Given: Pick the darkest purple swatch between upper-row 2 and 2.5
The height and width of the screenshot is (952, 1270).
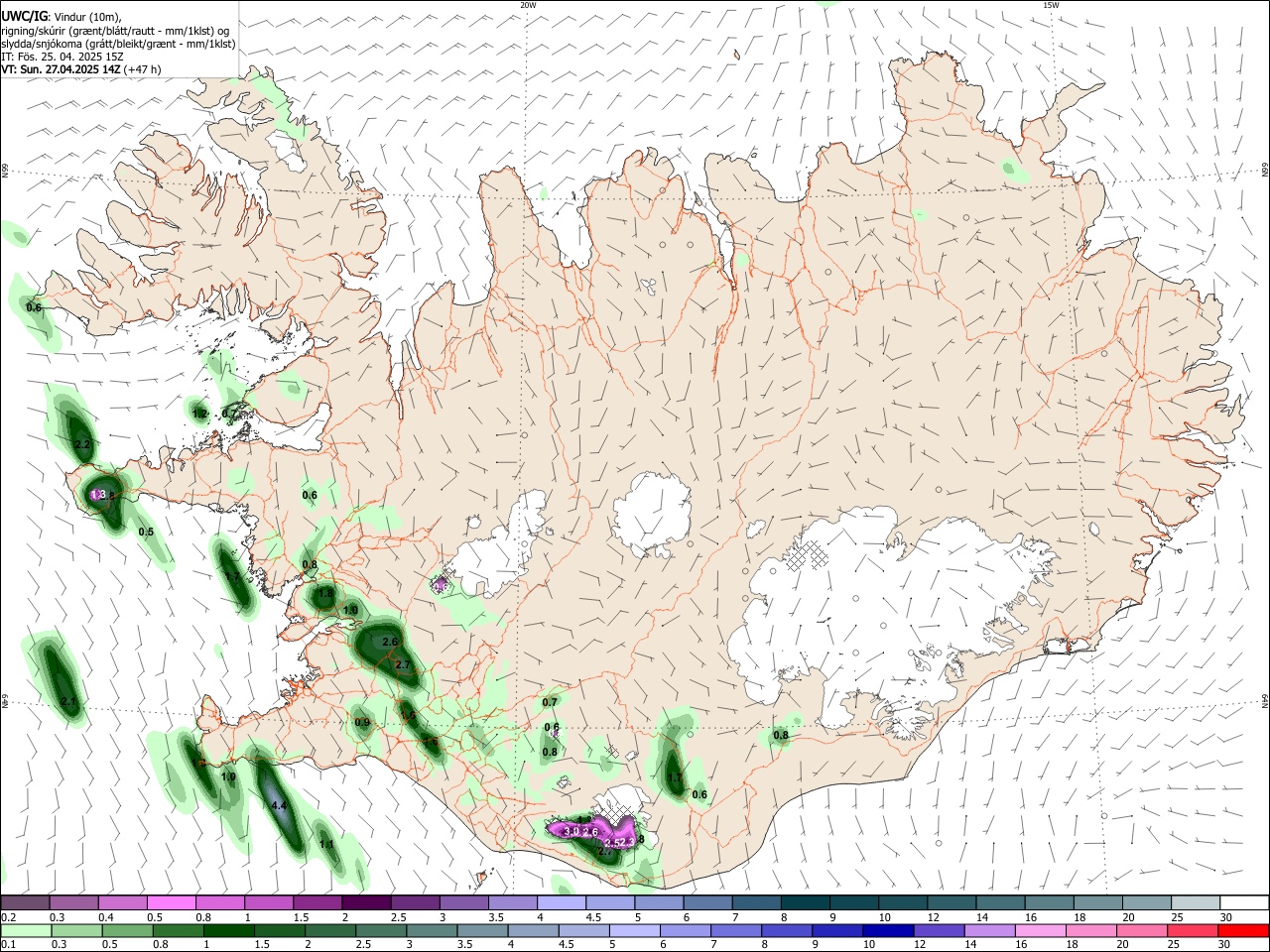Looking at the screenshot, I should tap(365, 903).
